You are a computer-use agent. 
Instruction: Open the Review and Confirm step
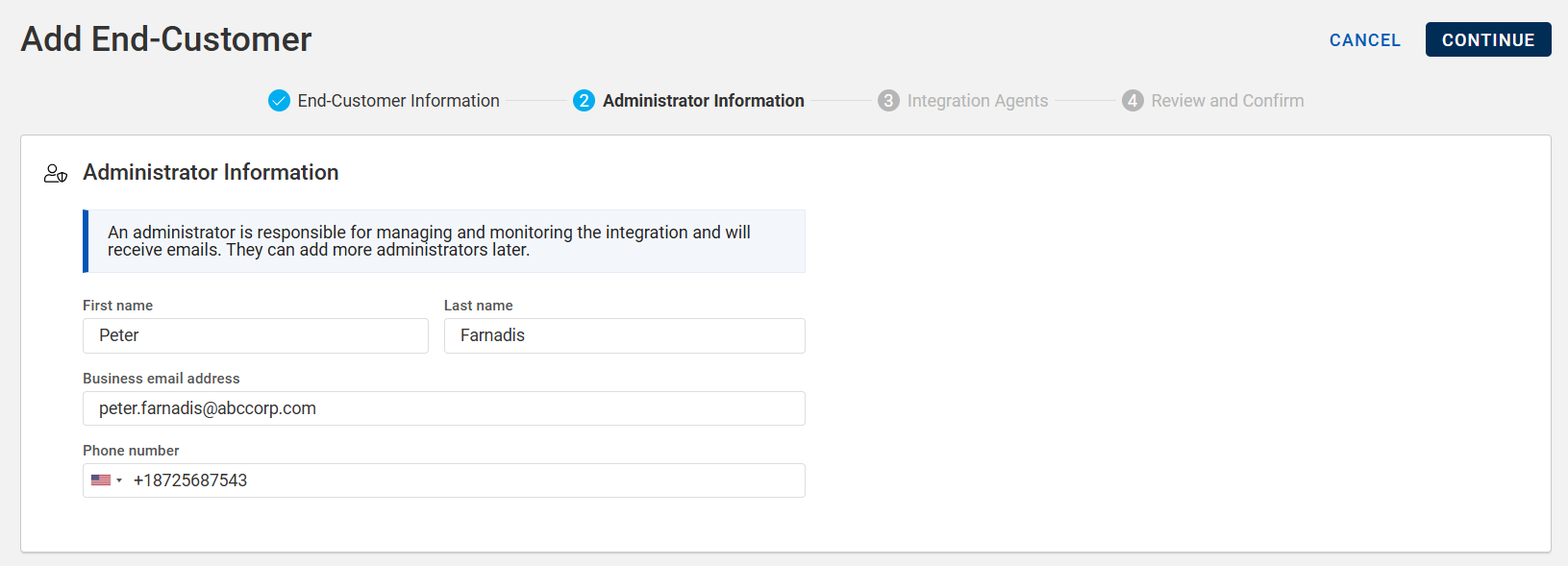point(1227,101)
